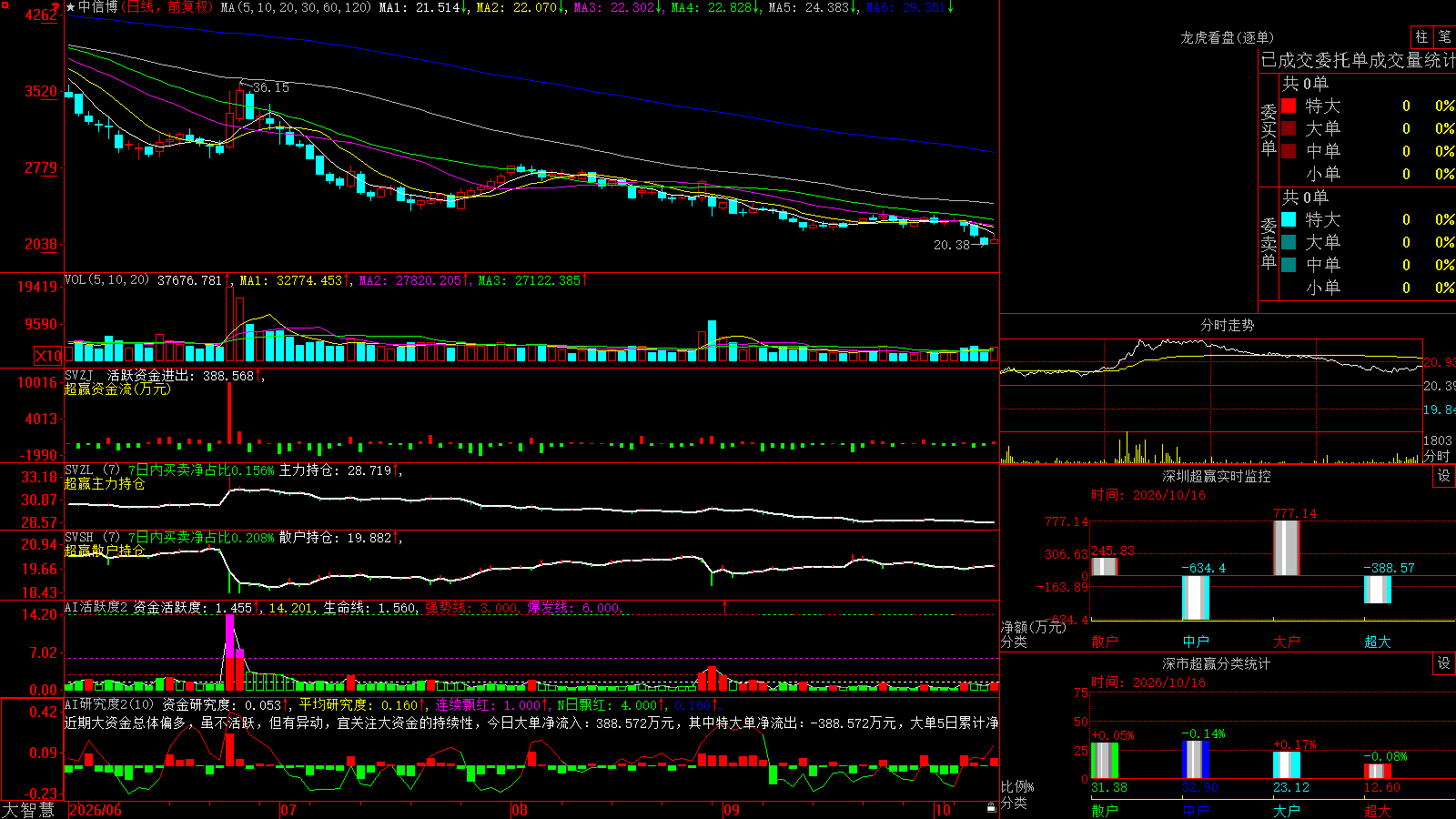
Task: Click the SVZL (7) indicator label
Action: [x=92, y=470]
